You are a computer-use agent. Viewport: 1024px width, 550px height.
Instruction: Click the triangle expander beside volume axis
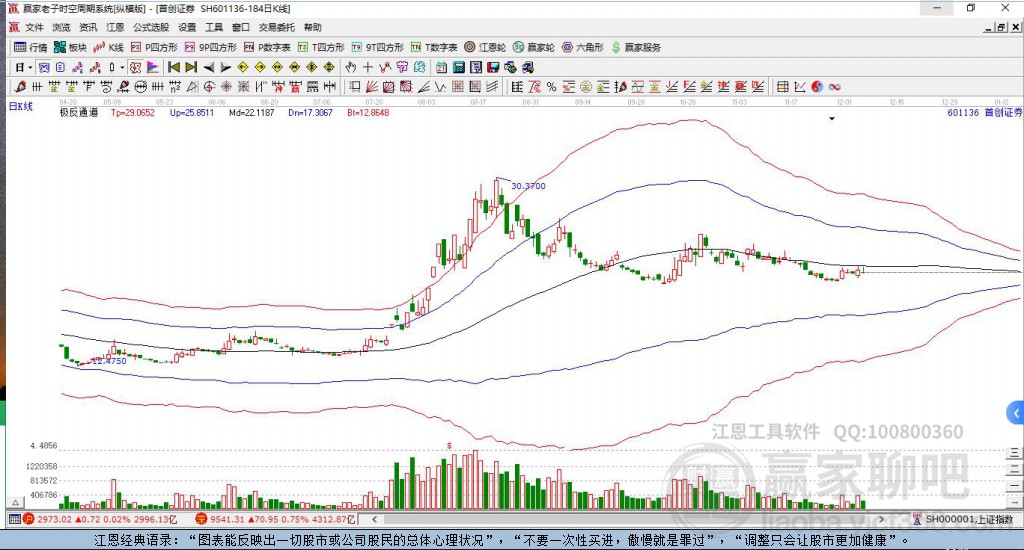16,502
